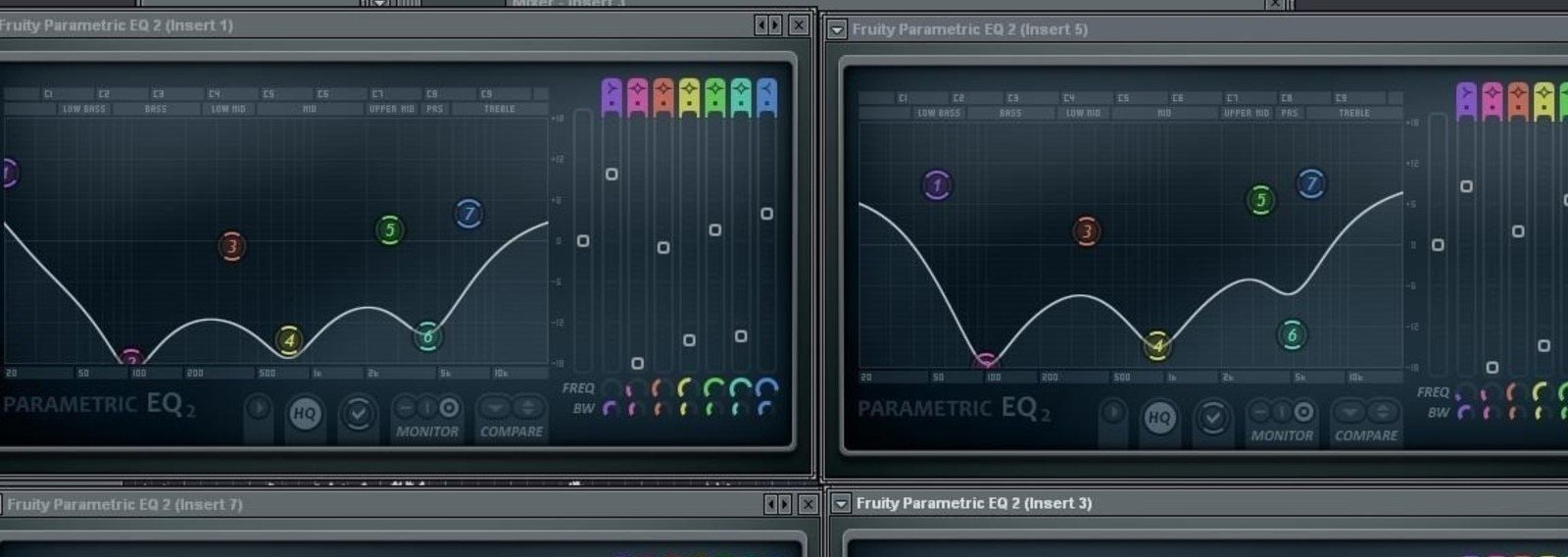Click Compare swap button, Insert 5
Viewport: 1568px width, 557px height.
click(x=1382, y=411)
